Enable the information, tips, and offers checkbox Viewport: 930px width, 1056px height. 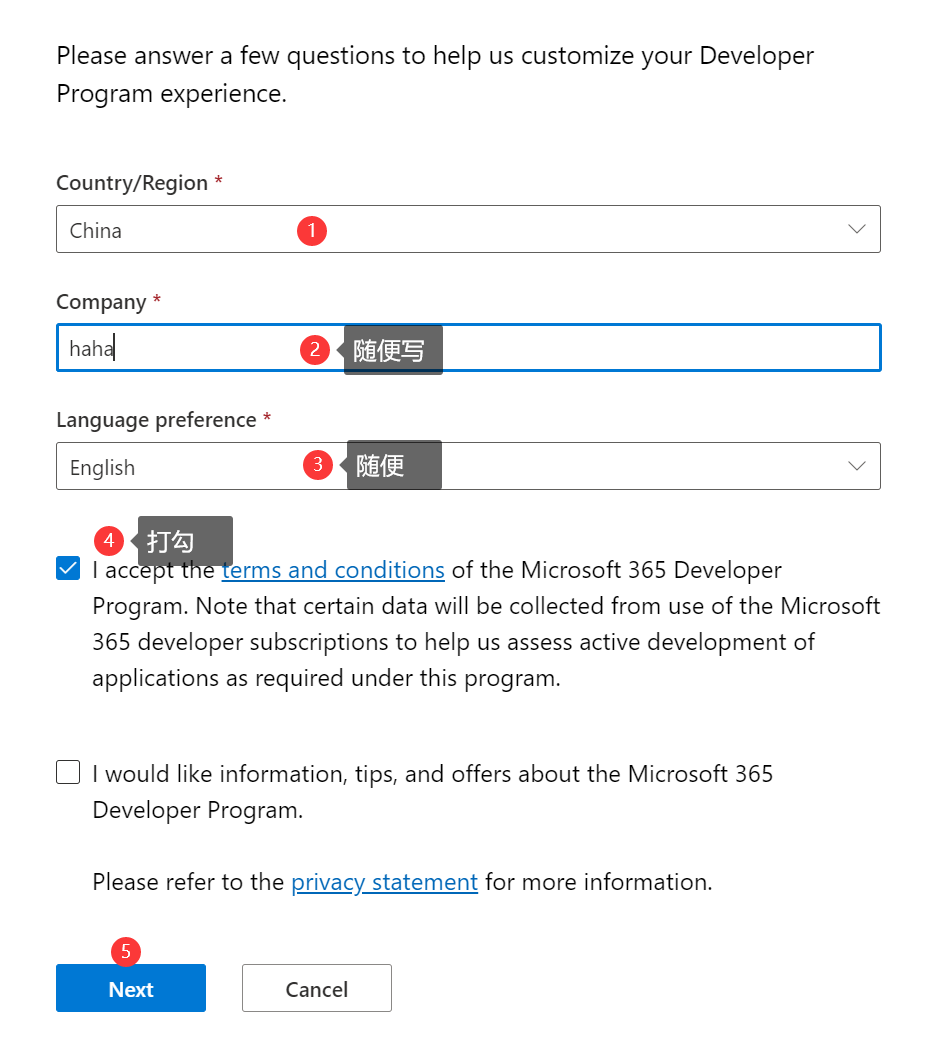coord(68,773)
